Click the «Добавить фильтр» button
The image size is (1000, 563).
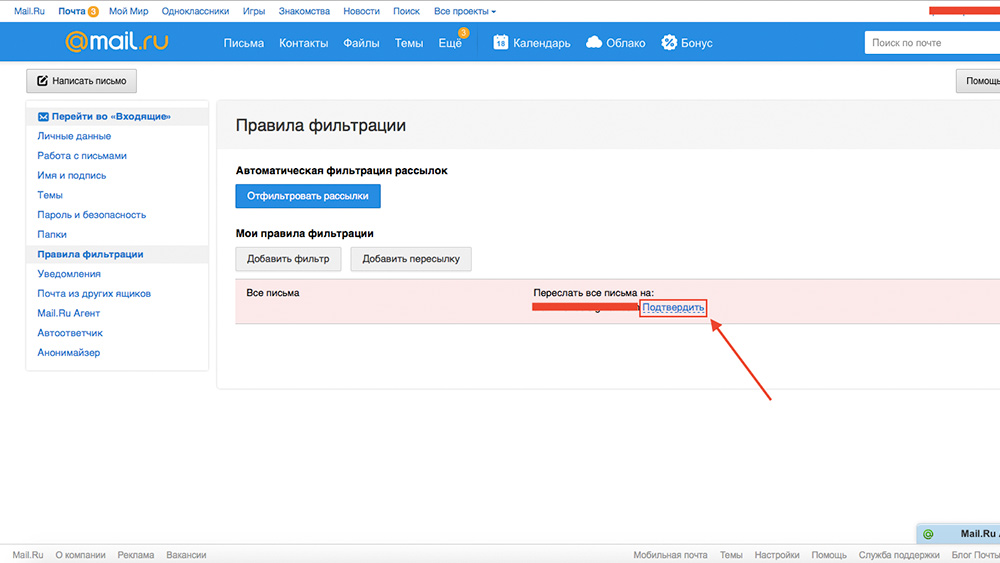point(288,259)
